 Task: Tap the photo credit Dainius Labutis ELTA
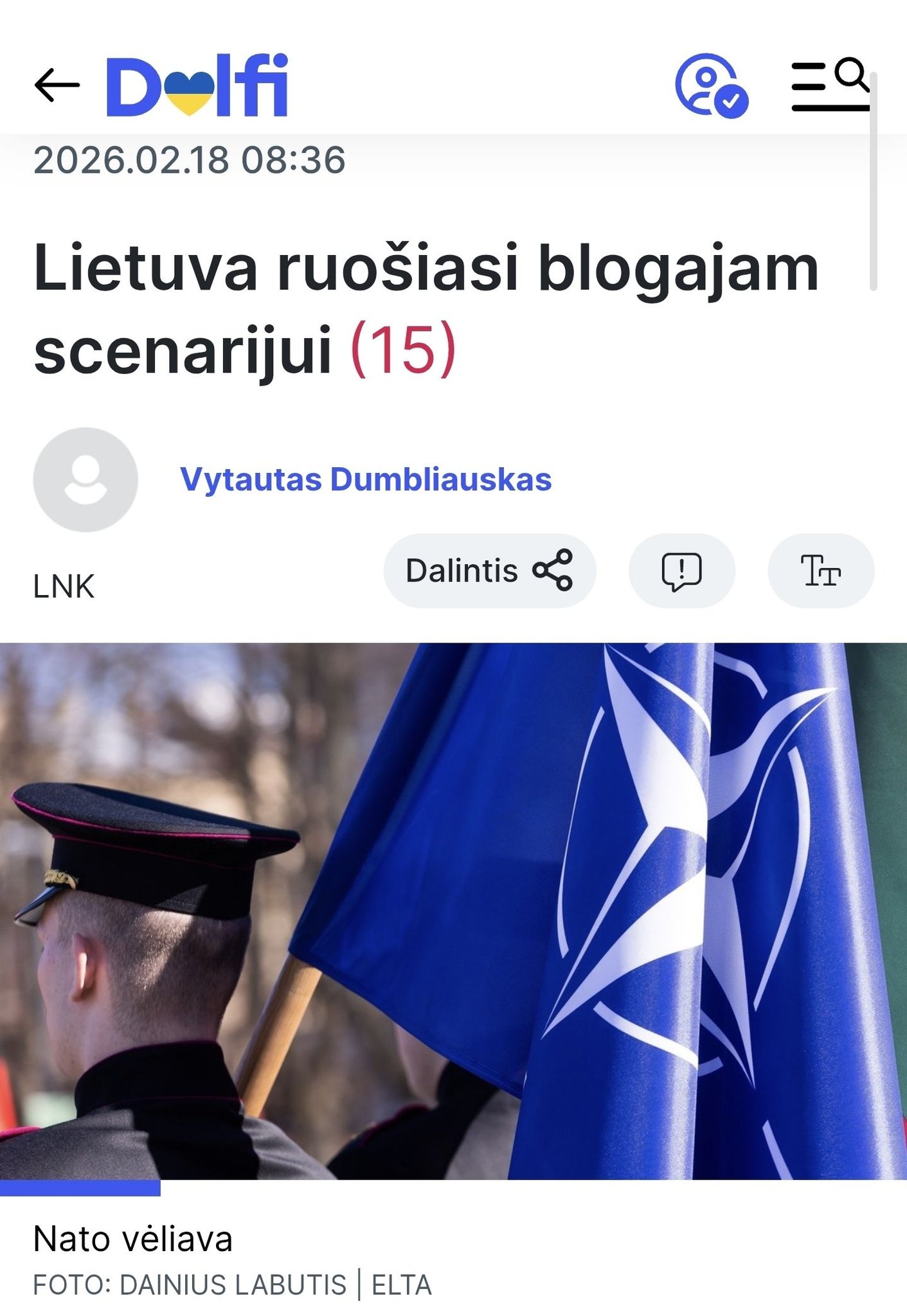pos(232,1285)
